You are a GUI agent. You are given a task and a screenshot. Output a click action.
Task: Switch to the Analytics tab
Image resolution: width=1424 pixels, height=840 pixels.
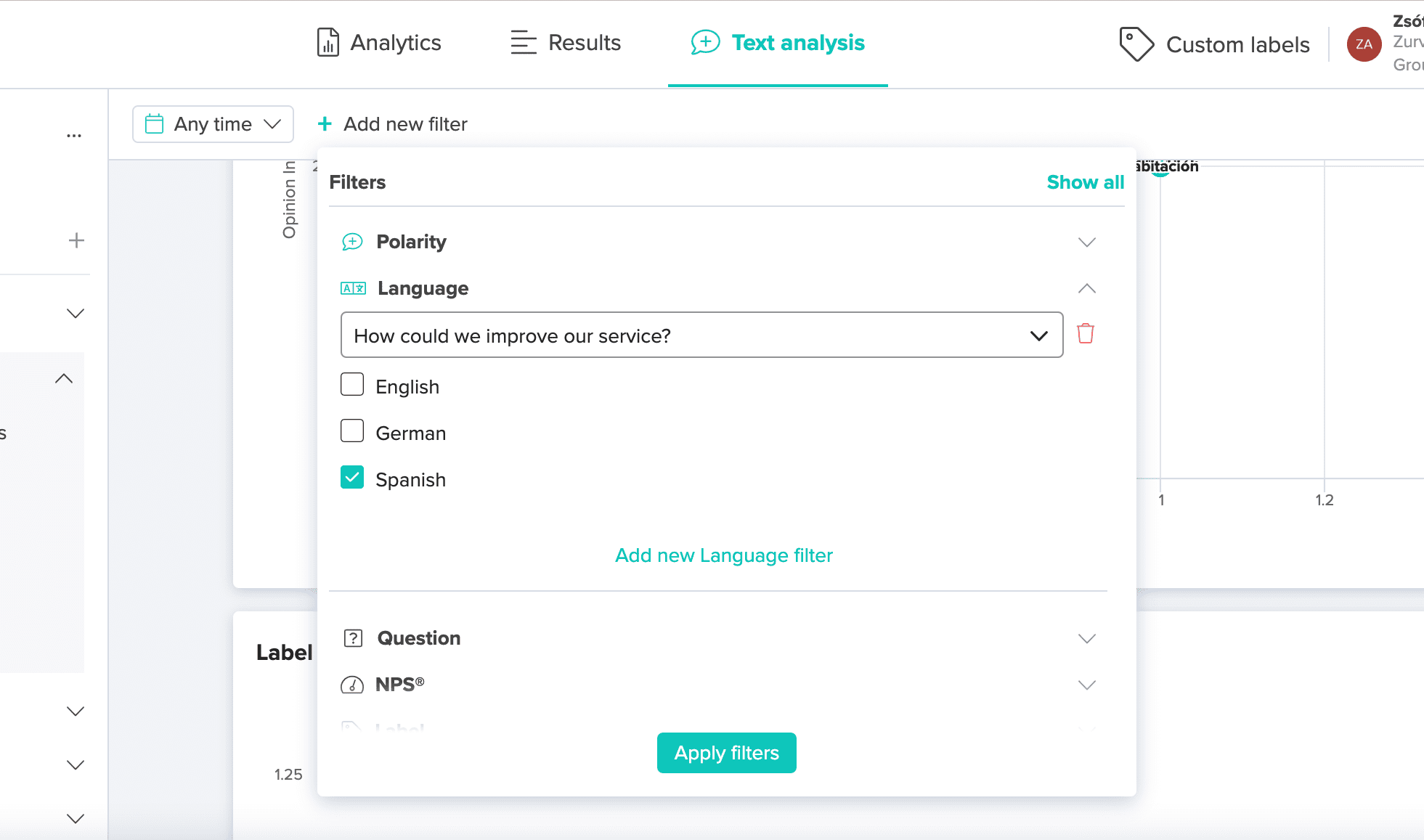point(378,42)
